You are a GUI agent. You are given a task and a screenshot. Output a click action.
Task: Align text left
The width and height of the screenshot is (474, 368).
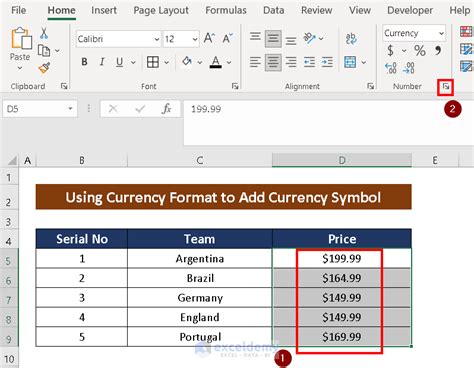click(255, 62)
